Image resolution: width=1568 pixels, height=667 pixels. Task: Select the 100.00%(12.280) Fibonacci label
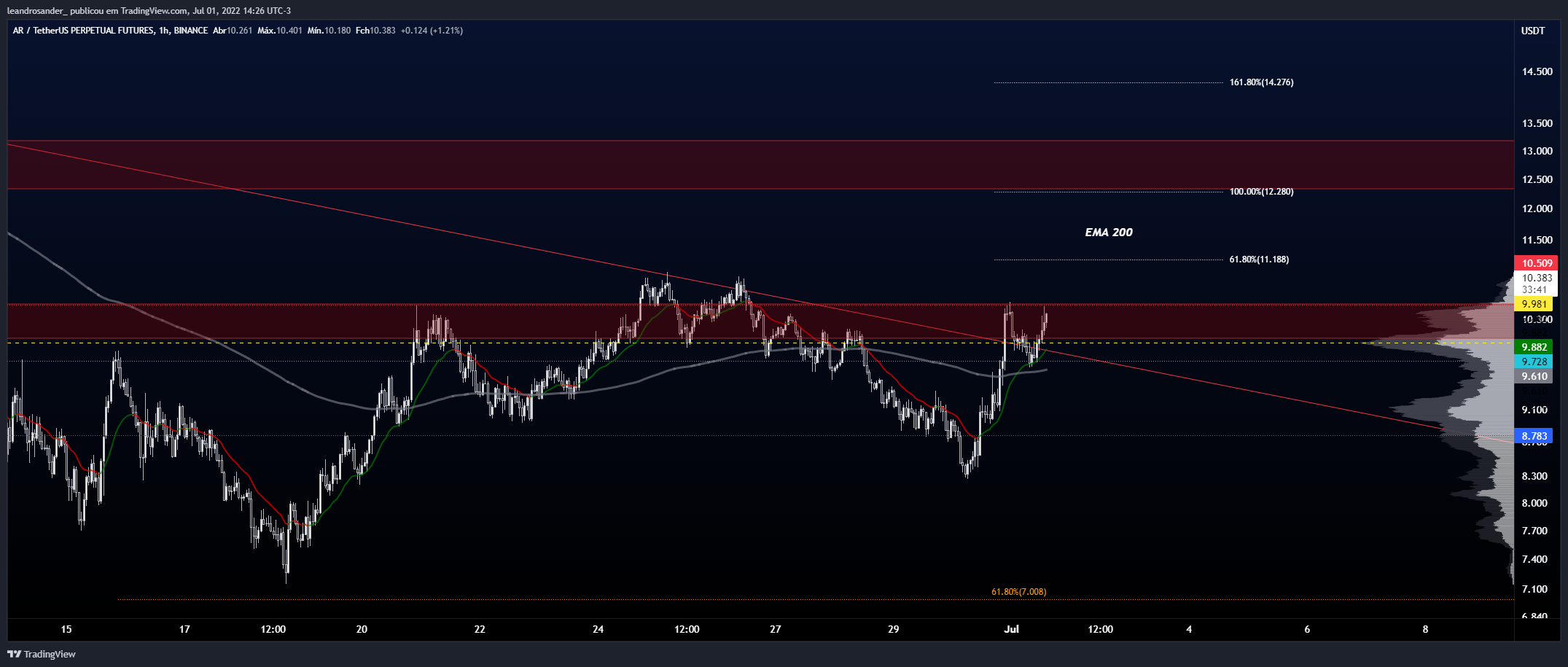point(1261,192)
